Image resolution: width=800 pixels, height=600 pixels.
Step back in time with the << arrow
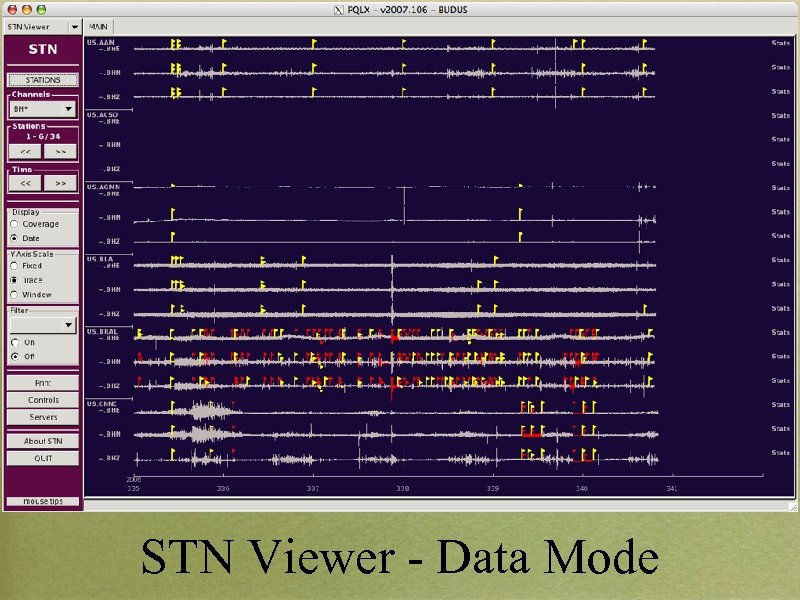pos(25,183)
